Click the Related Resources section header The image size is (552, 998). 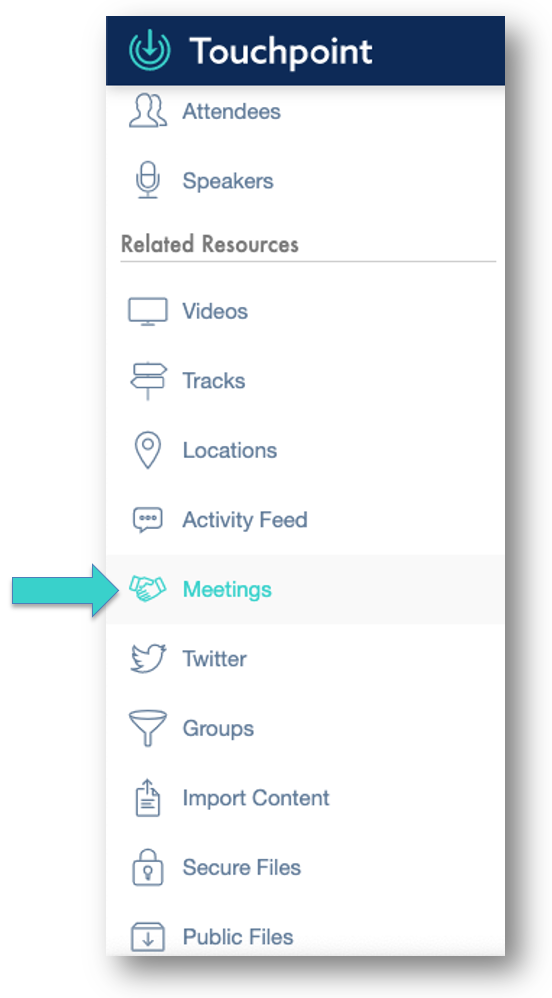pyautogui.click(x=209, y=244)
